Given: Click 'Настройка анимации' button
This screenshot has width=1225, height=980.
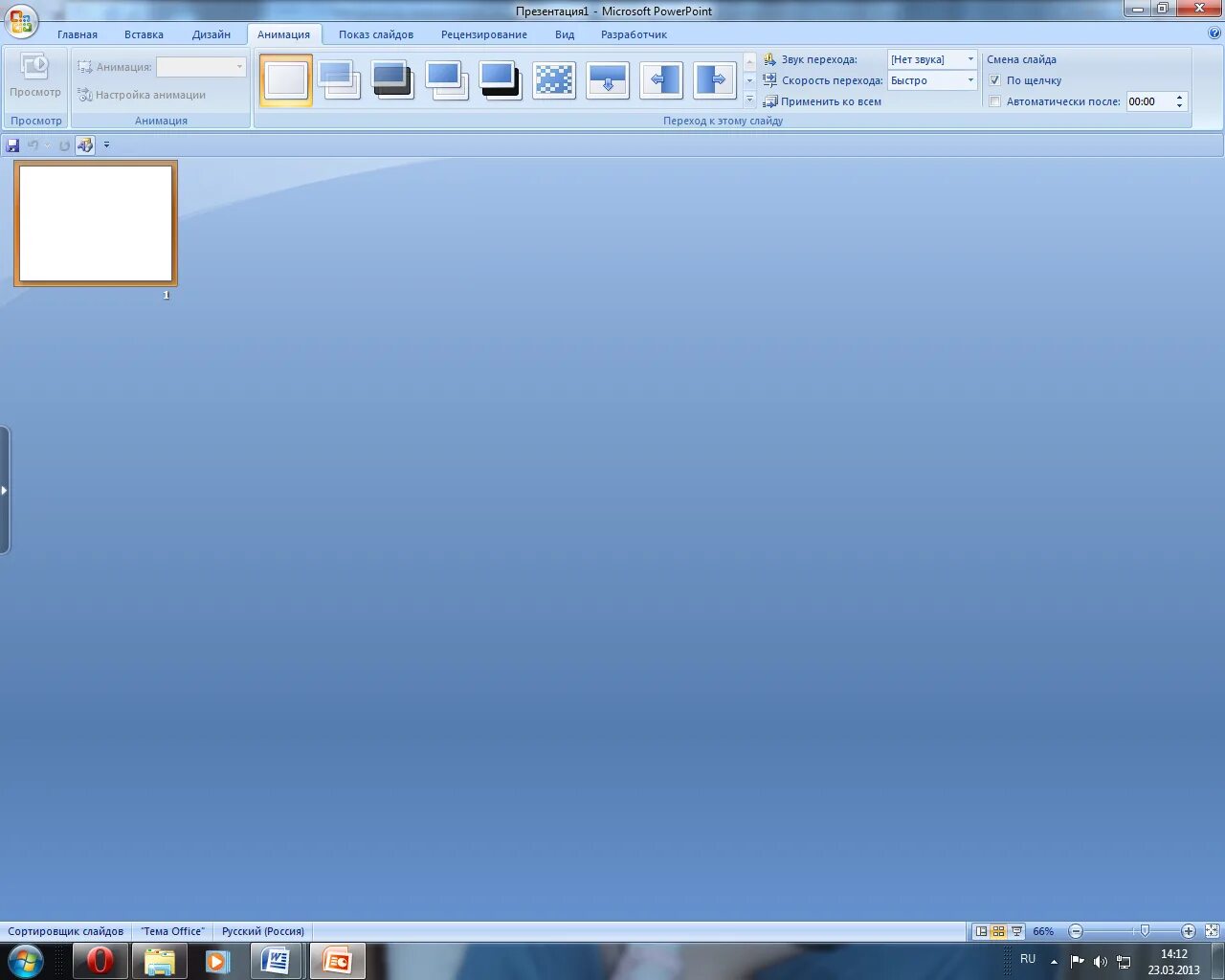Looking at the screenshot, I should point(142,95).
